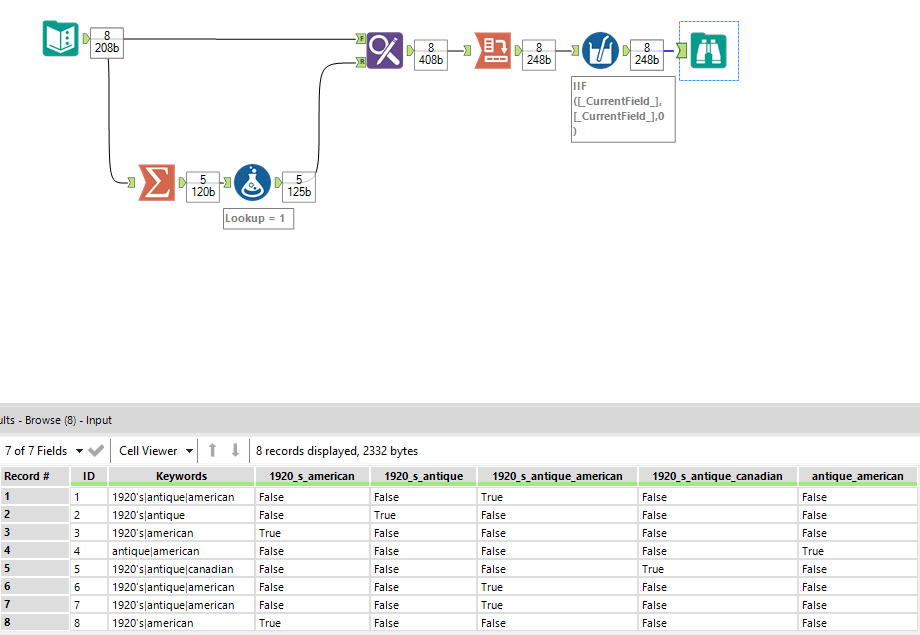
Task: Select the Record # column header
Action: pos(35,476)
